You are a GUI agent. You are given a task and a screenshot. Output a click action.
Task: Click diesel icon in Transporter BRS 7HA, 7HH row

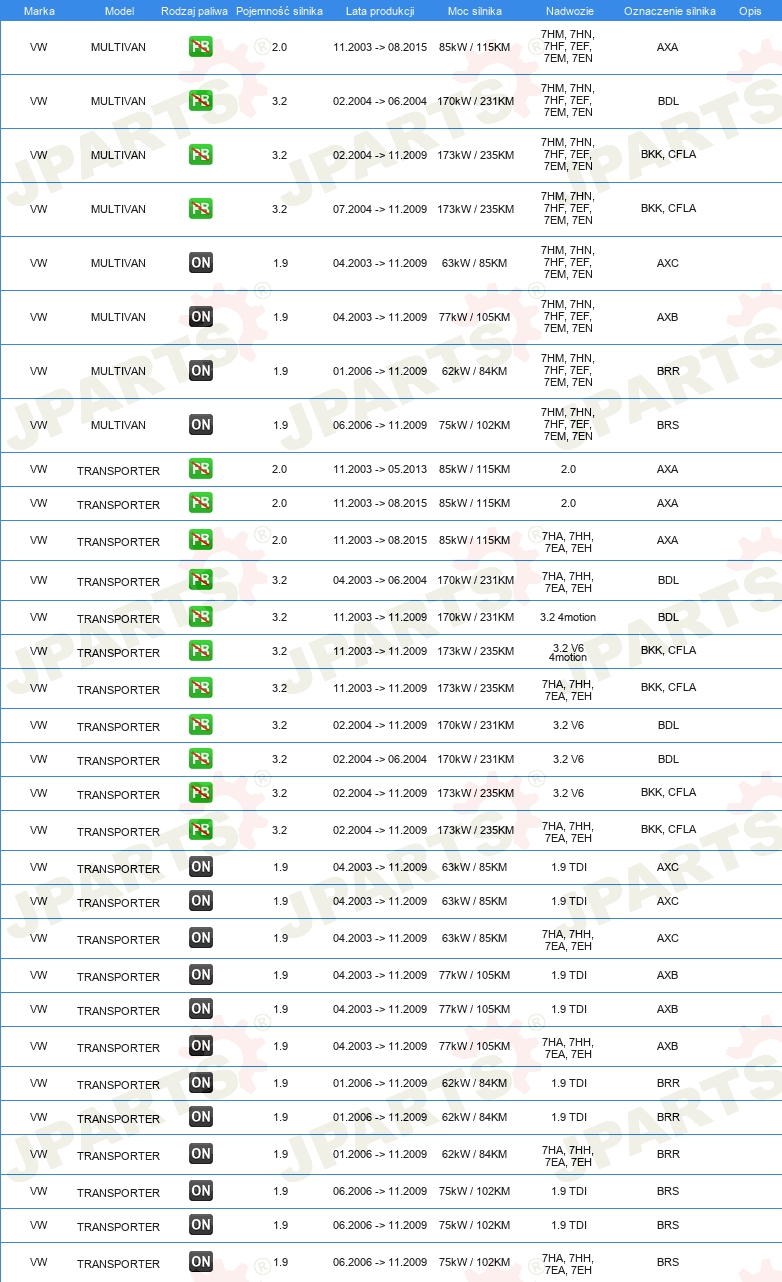pos(201,1262)
